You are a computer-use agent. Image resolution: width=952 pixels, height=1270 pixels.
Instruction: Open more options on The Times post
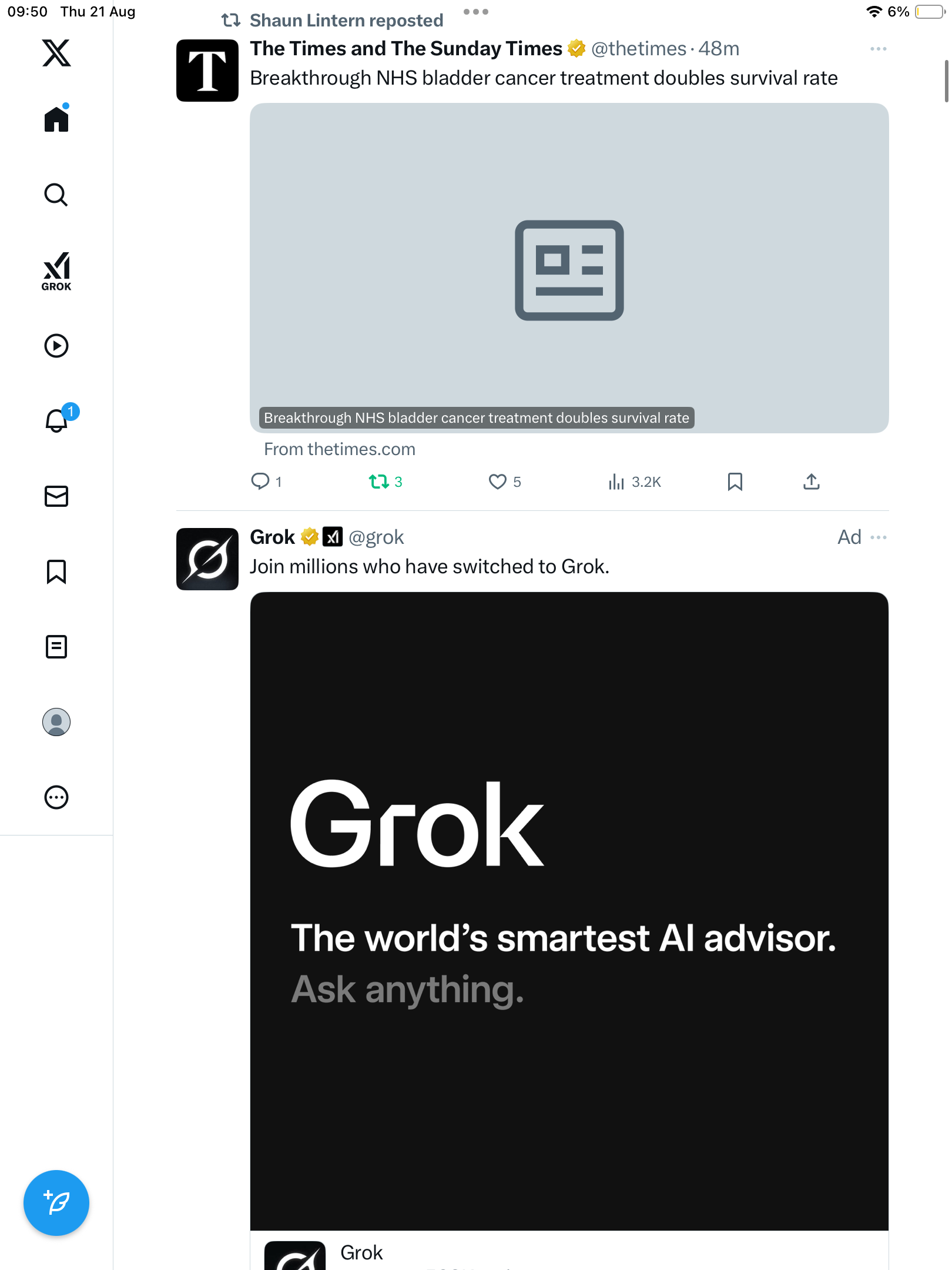point(879,49)
